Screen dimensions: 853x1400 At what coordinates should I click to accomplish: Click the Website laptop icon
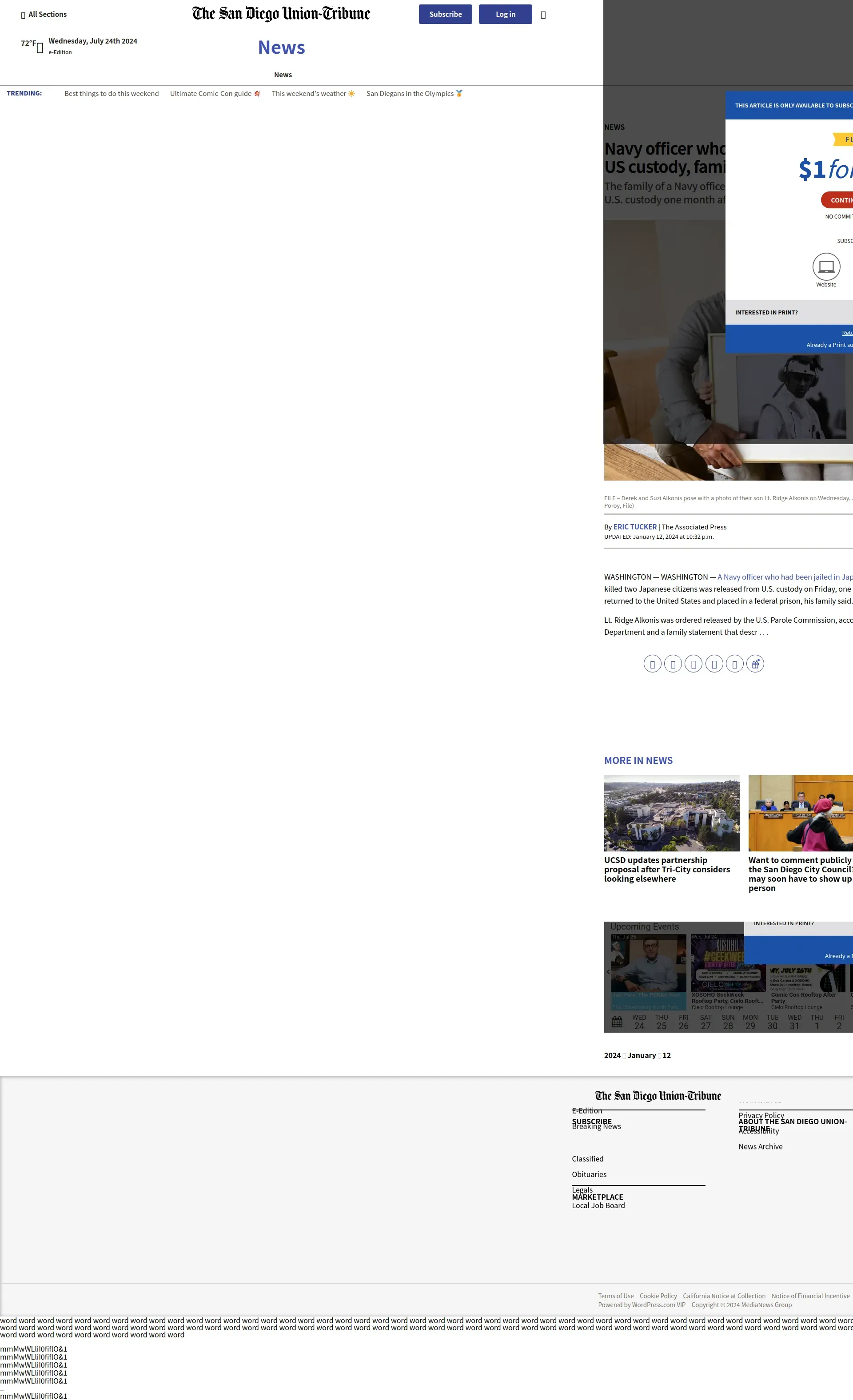pyautogui.click(x=826, y=266)
